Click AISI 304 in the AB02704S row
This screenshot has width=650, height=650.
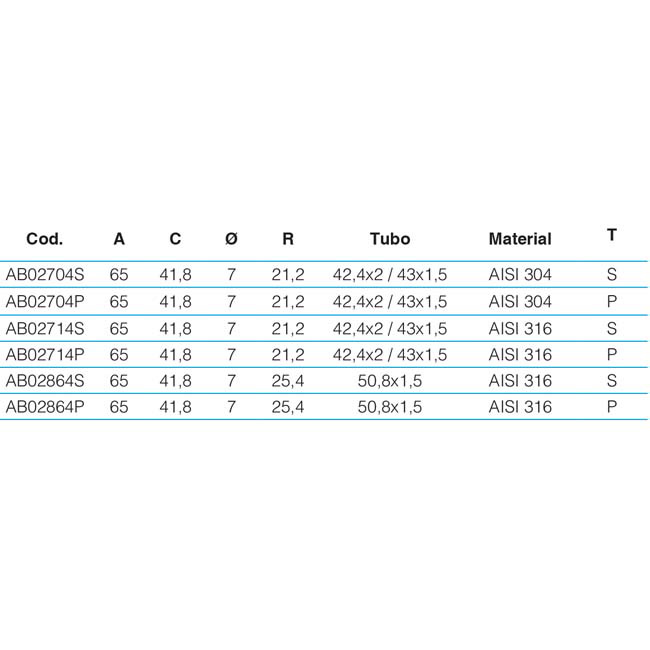[x=520, y=274]
